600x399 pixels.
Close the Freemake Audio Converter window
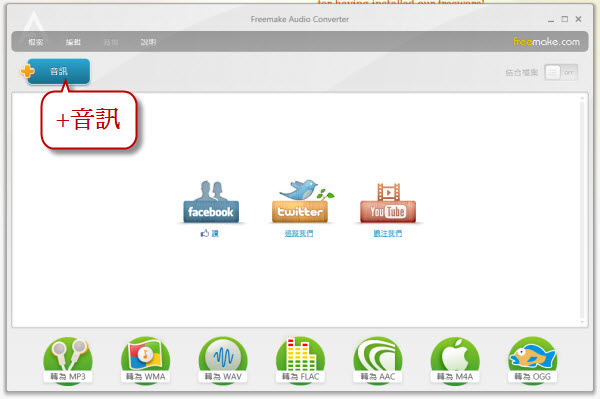[579, 19]
